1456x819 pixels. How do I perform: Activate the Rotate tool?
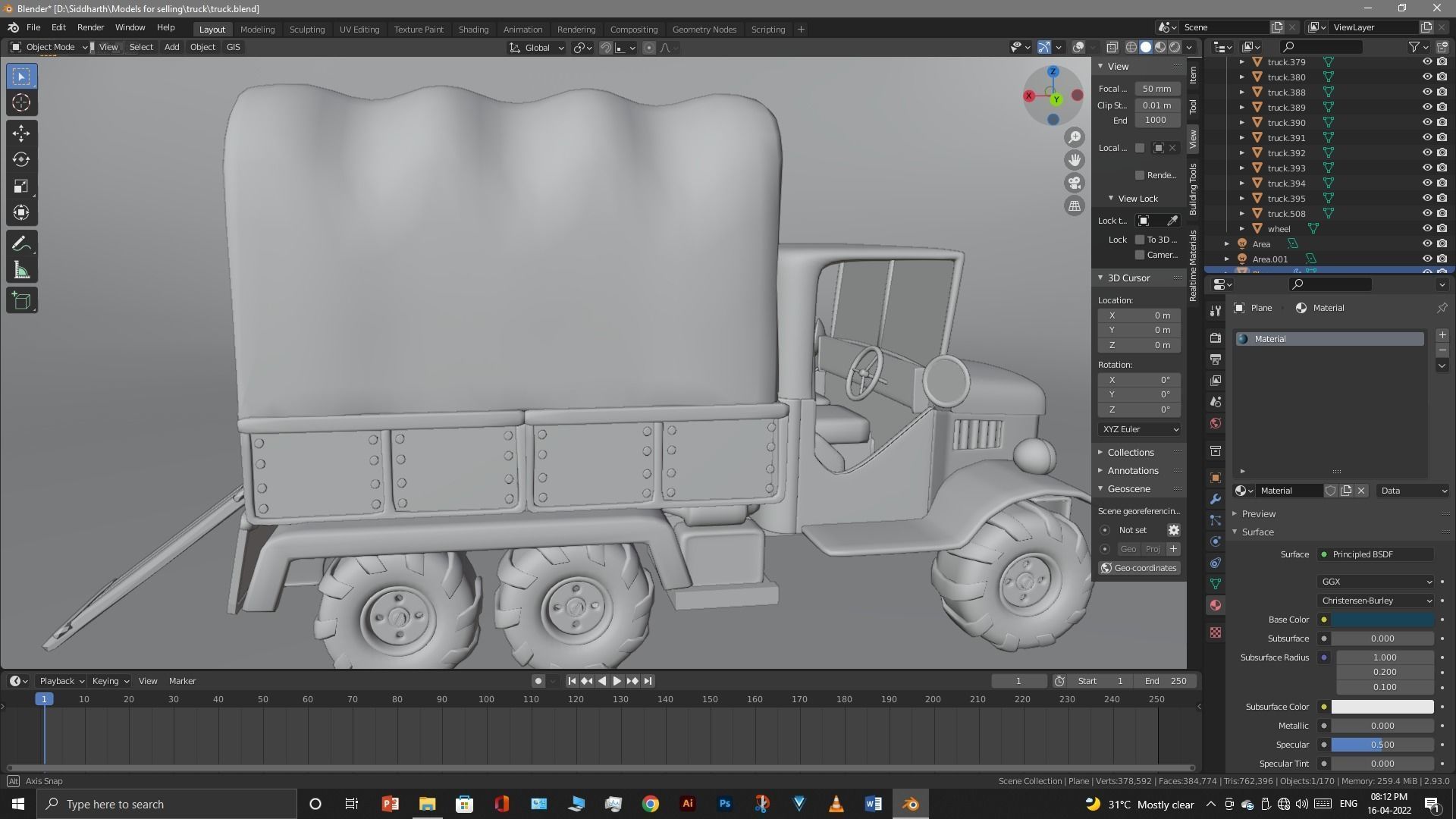21,160
